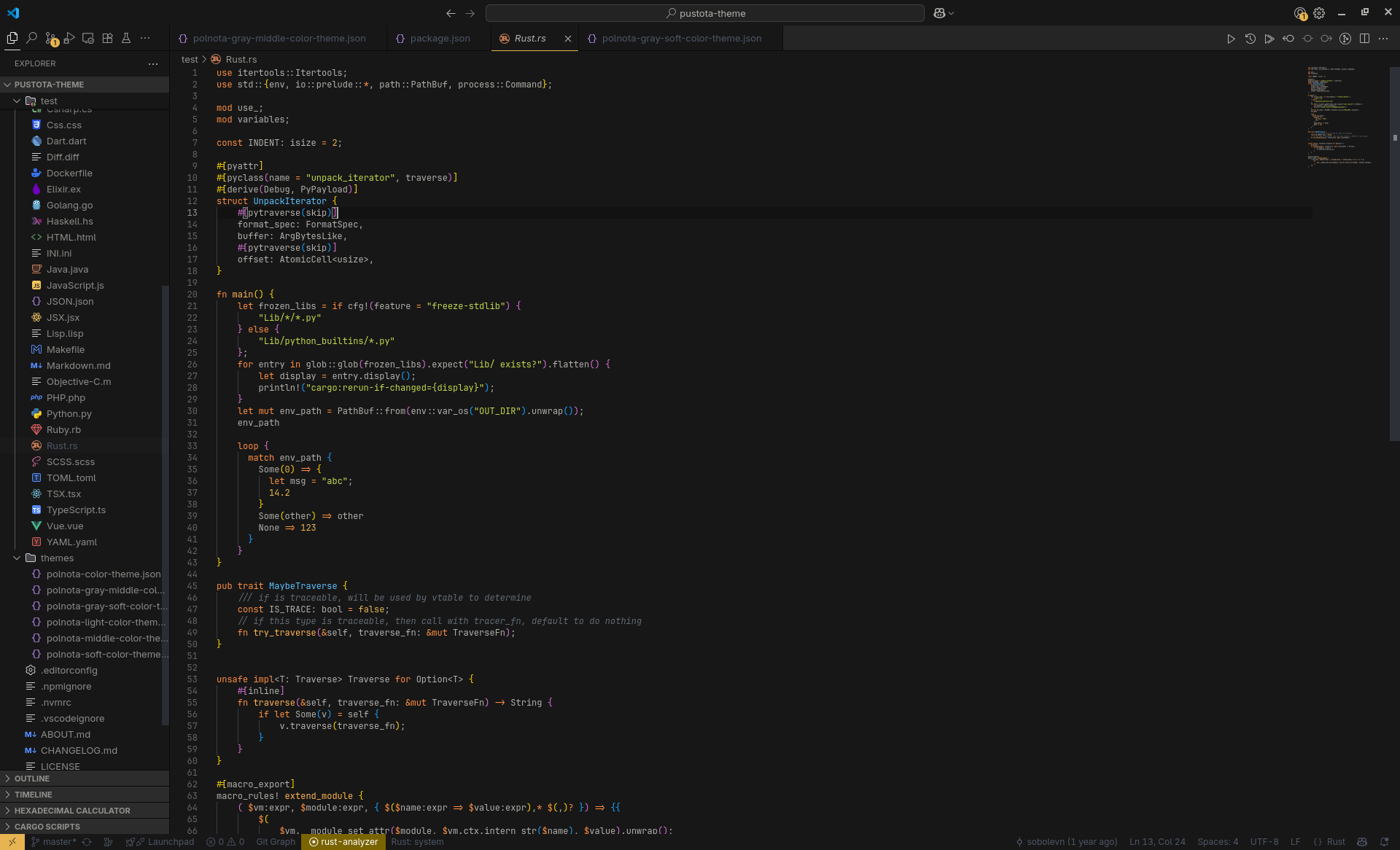This screenshot has width=1400, height=850.
Task: Click Git Graph in the status bar
Action: (x=276, y=842)
